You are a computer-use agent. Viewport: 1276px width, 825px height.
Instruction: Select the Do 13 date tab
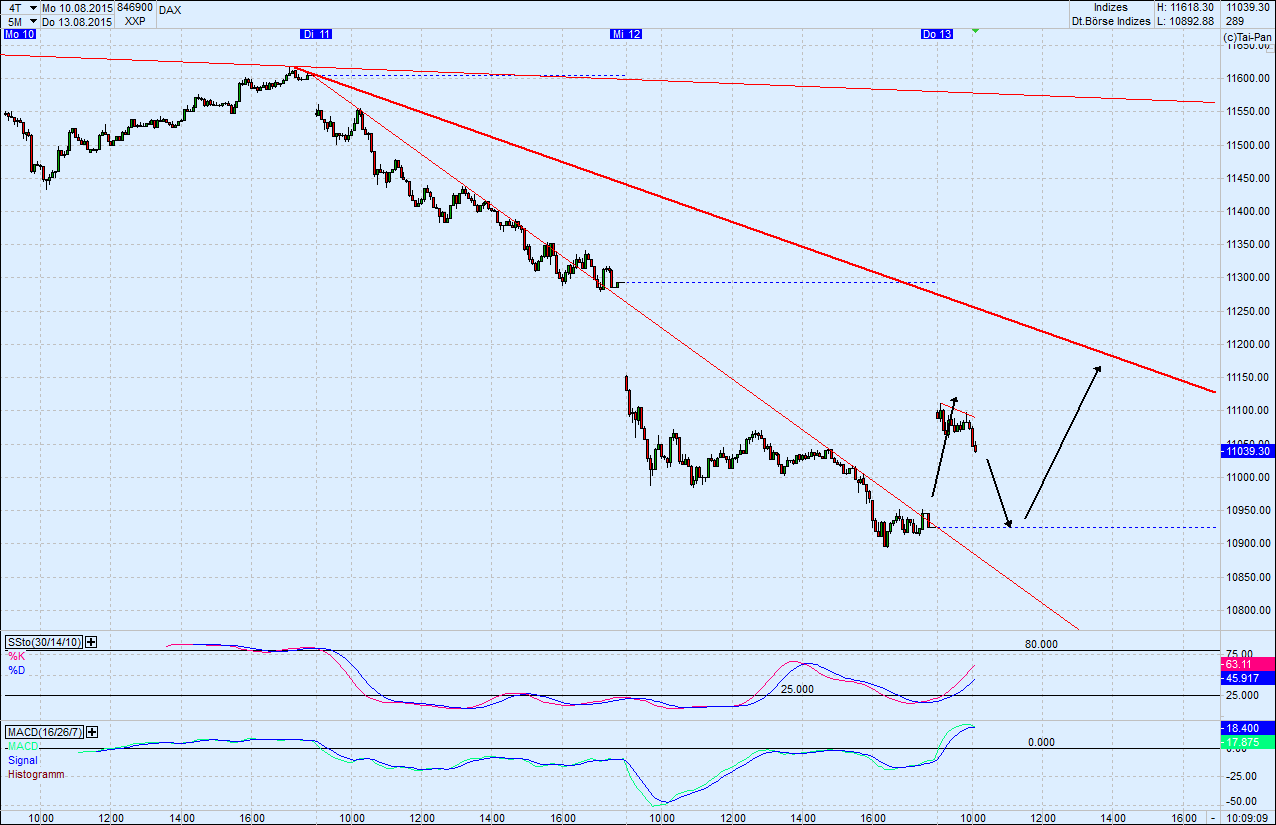(936, 33)
